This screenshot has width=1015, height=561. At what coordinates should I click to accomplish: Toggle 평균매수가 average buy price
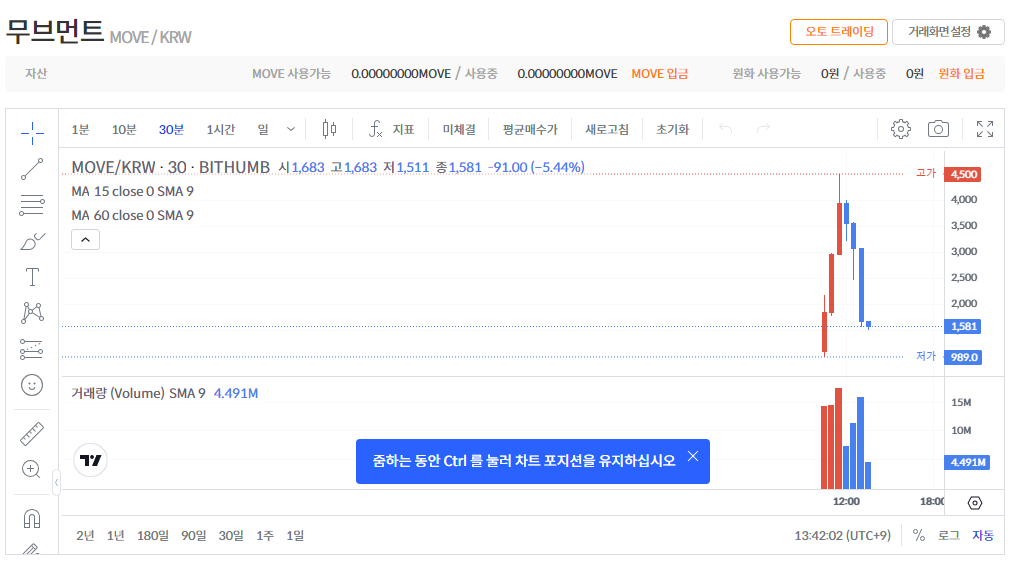pyautogui.click(x=530, y=129)
